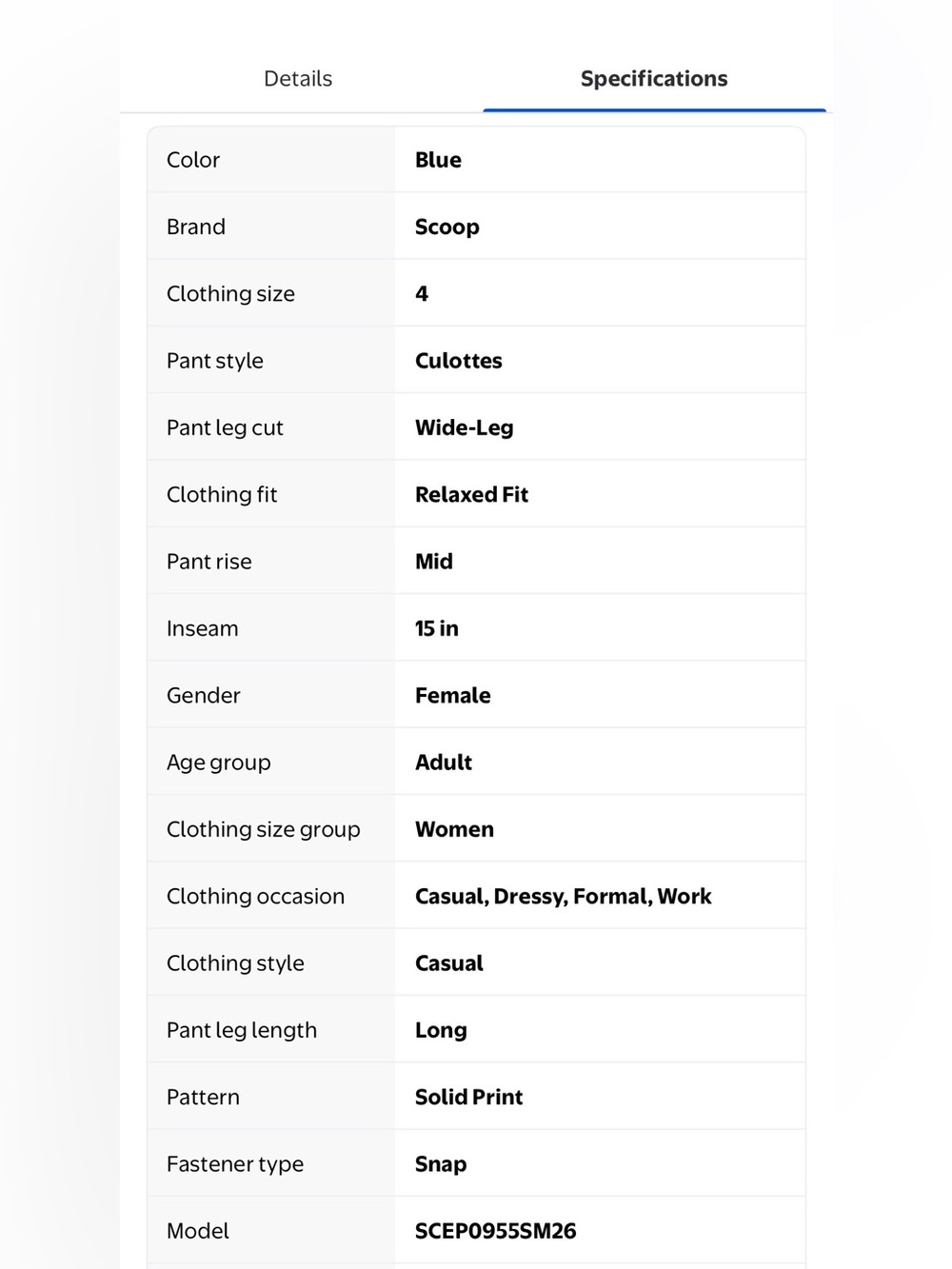Click the Clothing style label
The height and width of the screenshot is (1269, 952).
click(x=235, y=963)
